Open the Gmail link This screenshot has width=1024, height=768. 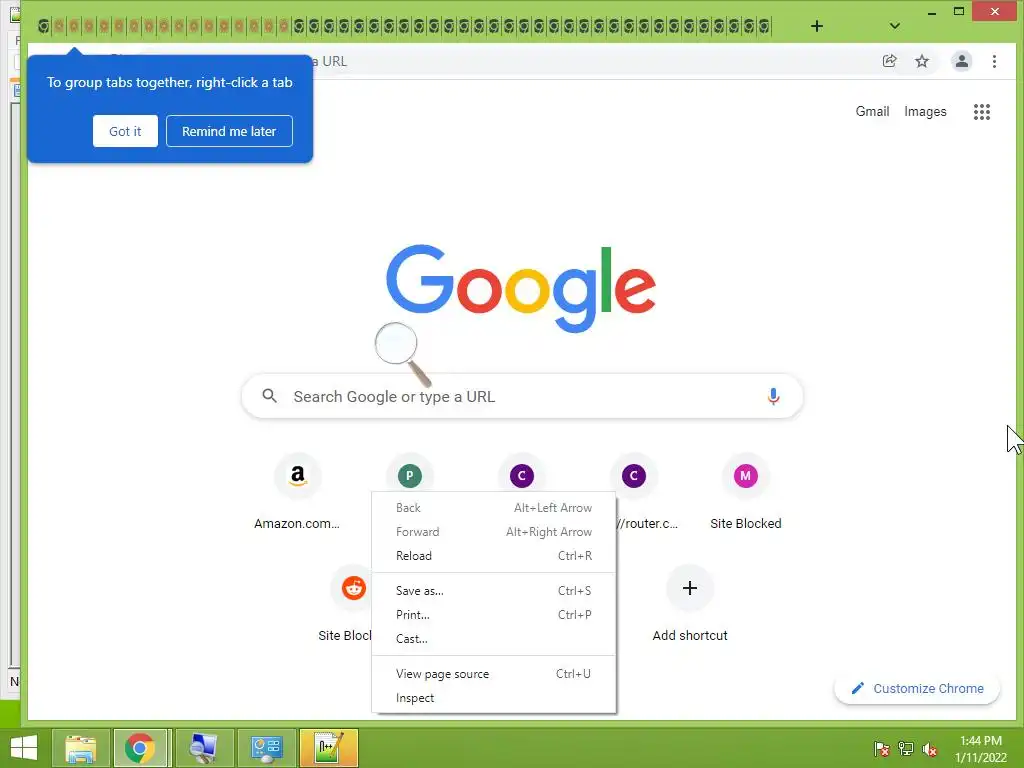coord(872,112)
